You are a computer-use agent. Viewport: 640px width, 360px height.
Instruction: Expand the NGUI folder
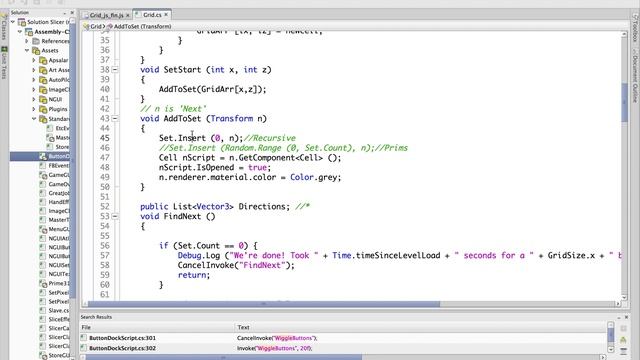(34, 99)
